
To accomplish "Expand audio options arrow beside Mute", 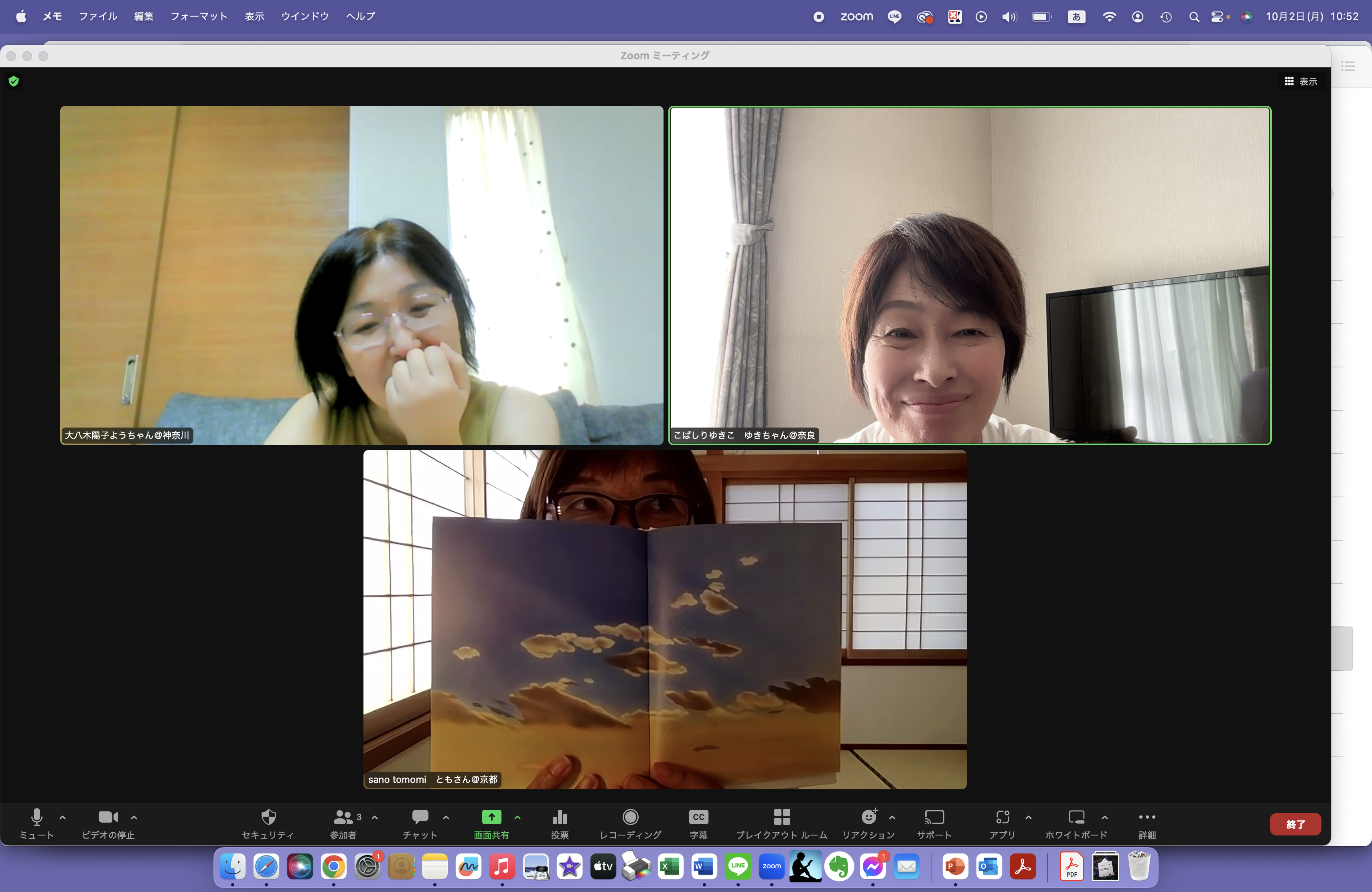I will [x=63, y=817].
